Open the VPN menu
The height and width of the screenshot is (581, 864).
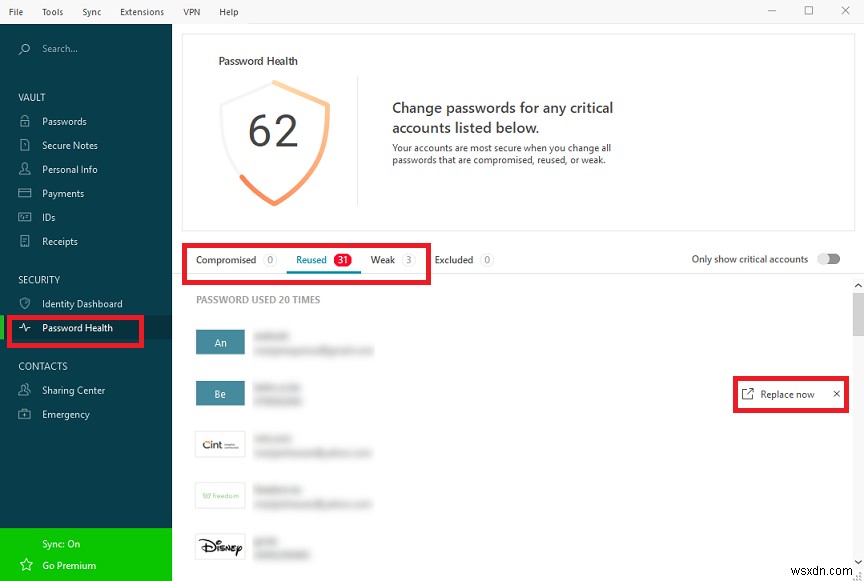tap(192, 12)
